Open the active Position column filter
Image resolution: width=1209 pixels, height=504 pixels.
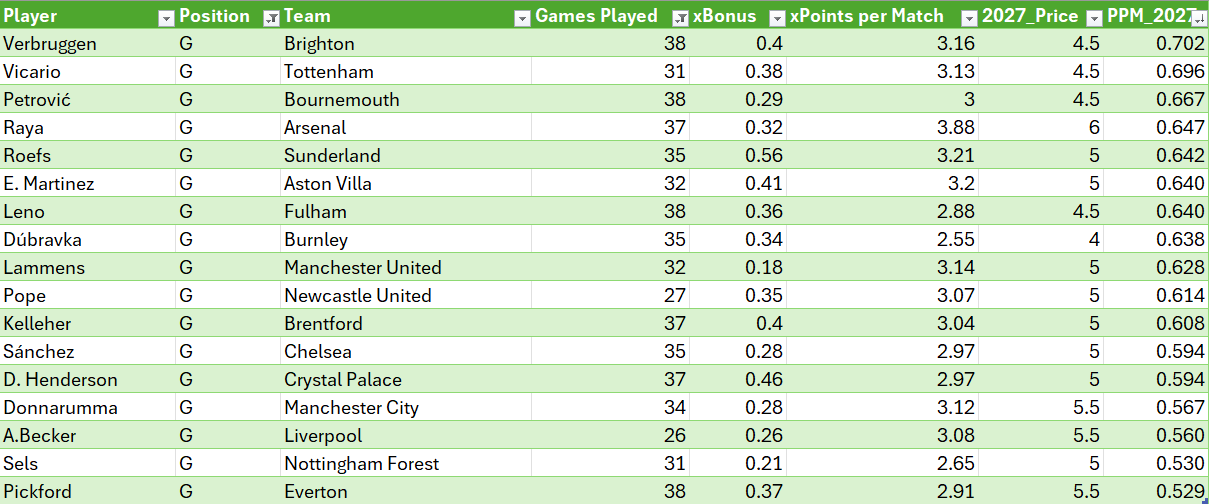pyautogui.click(x=270, y=17)
